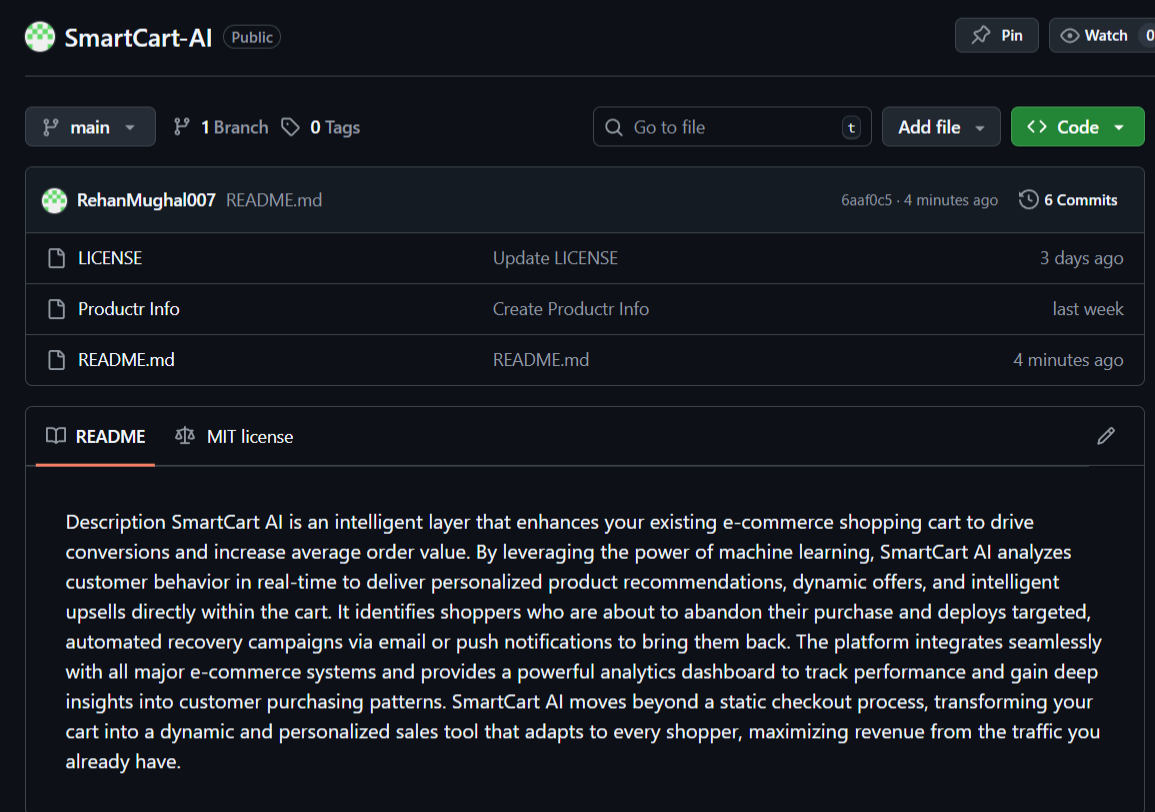
Task: Open the Add file dropdown
Action: coord(940,127)
